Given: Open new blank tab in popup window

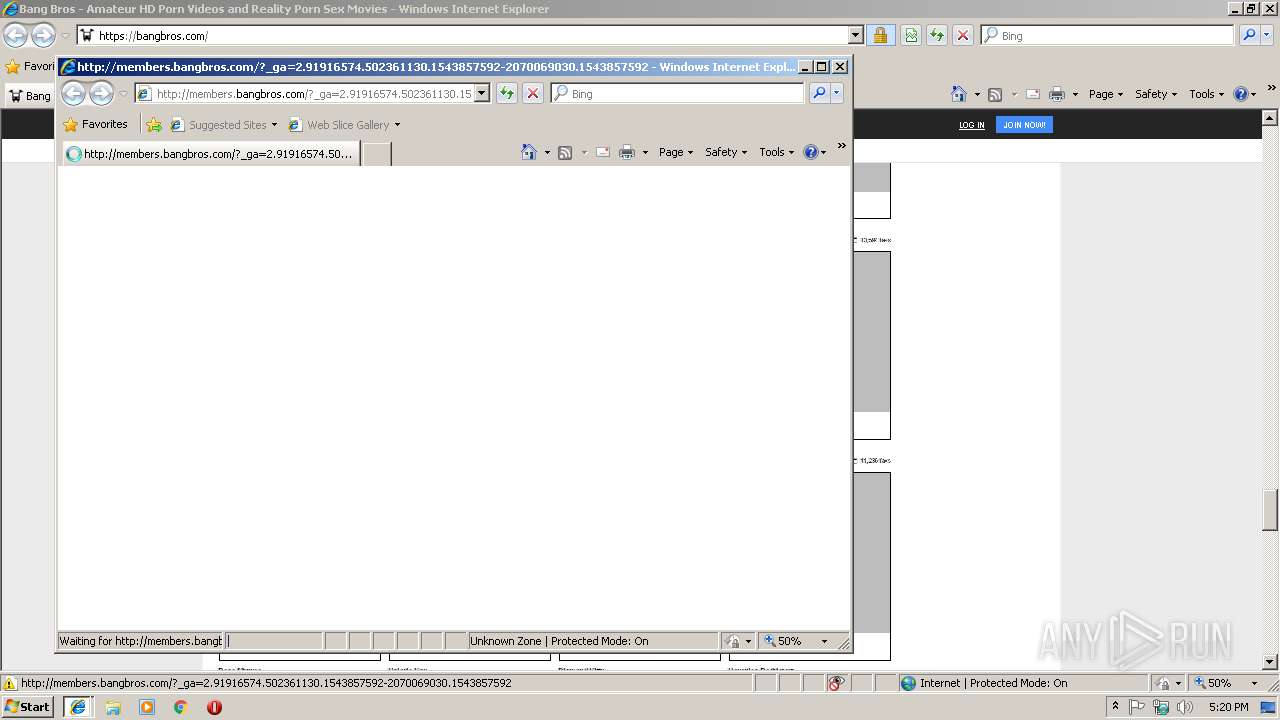Looking at the screenshot, I should [376, 154].
